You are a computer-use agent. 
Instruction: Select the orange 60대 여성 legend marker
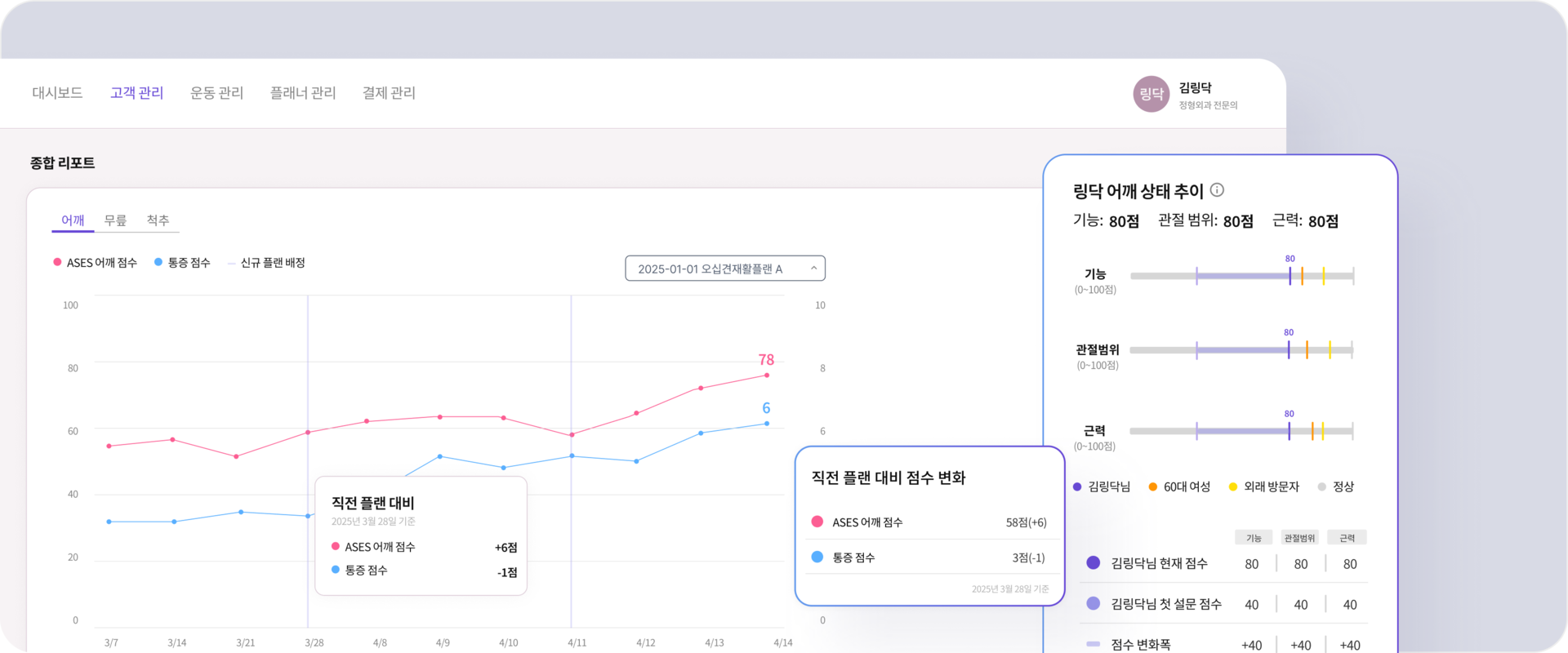[x=1151, y=486]
